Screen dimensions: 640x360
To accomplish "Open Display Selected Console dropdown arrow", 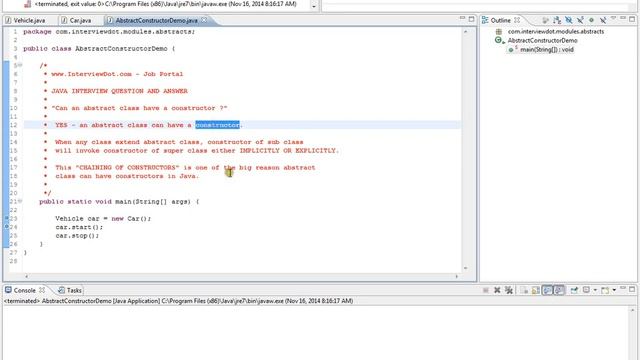I will 595,290.
